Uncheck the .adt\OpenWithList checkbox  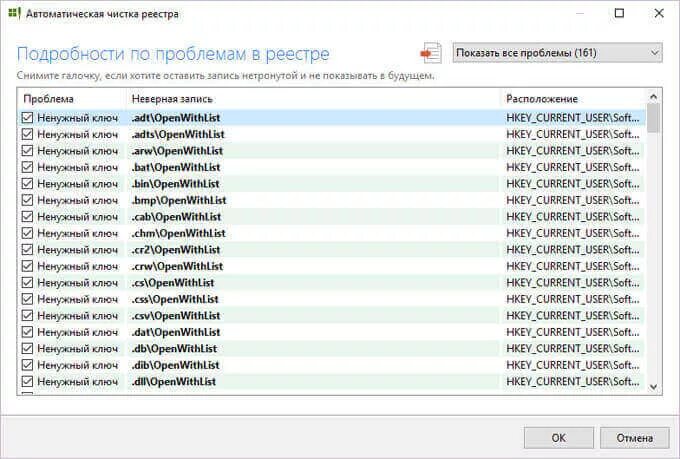point(27,118)
